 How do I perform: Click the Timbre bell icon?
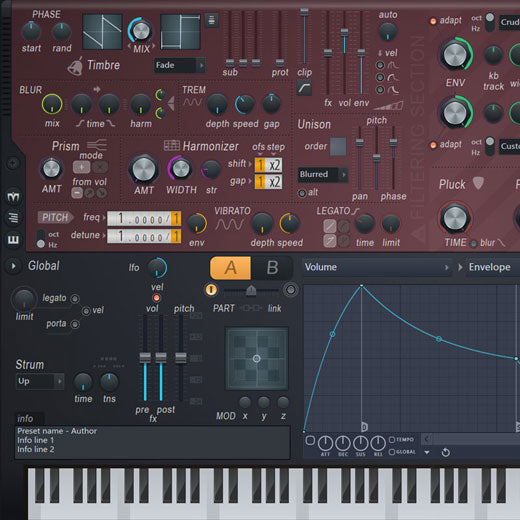tap(75, 66)
